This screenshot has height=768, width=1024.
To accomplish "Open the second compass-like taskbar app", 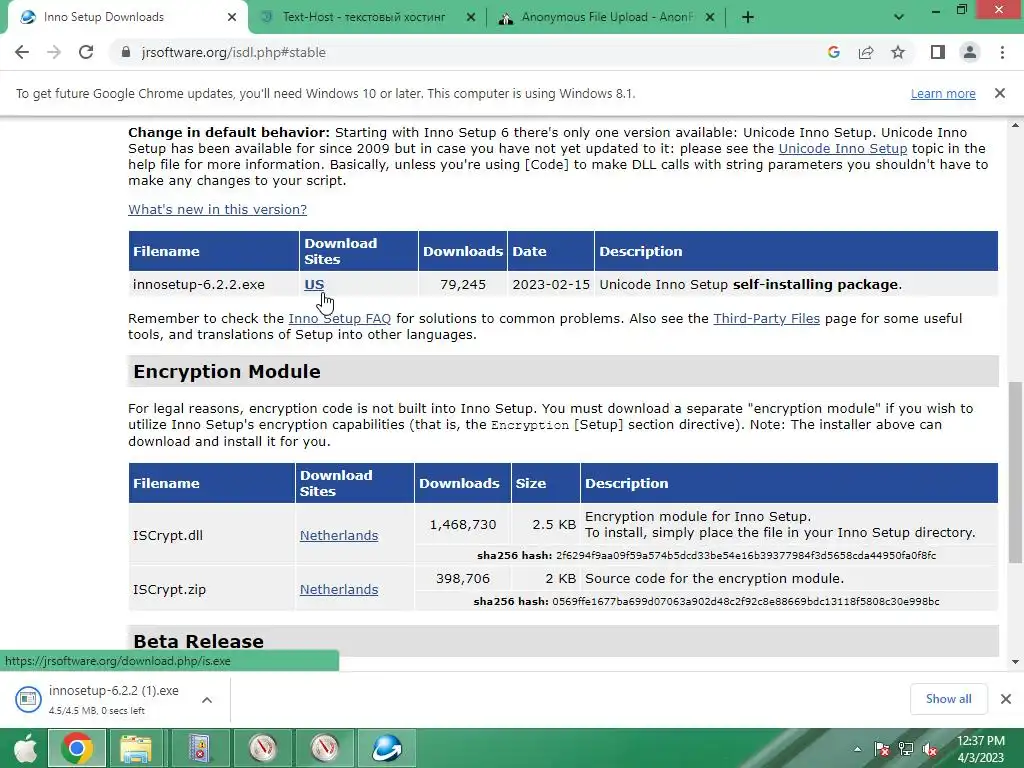I will tap(325, 748).
